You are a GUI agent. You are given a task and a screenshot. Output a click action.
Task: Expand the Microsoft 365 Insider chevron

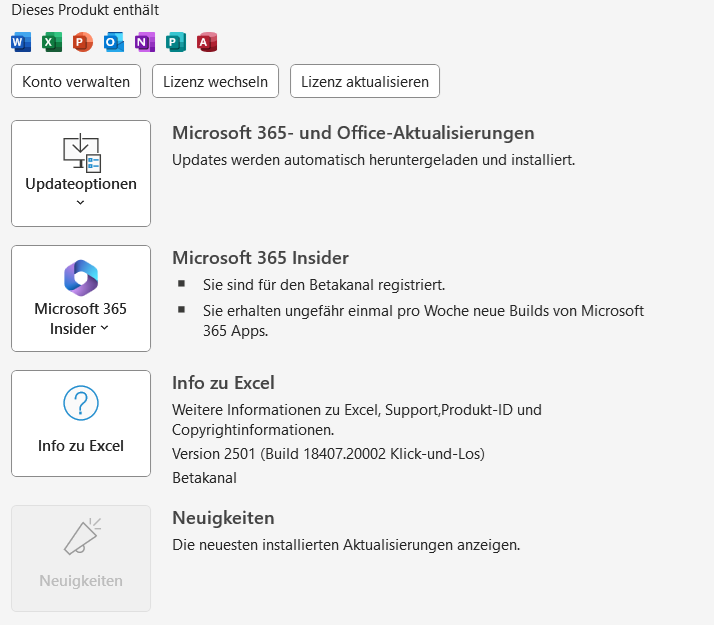point(104,328)
